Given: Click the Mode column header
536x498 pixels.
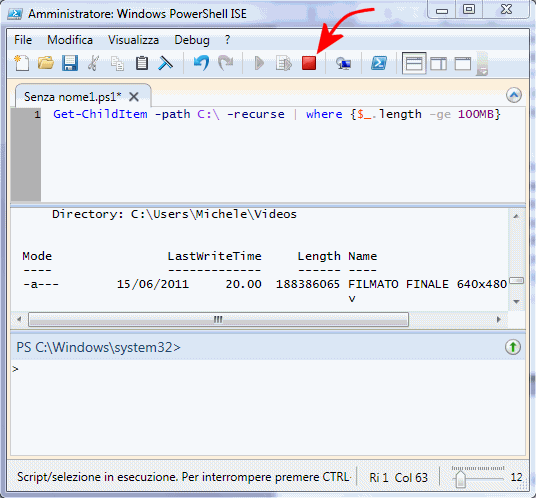Looking at the screenshot, I should (x=37, y=256).
